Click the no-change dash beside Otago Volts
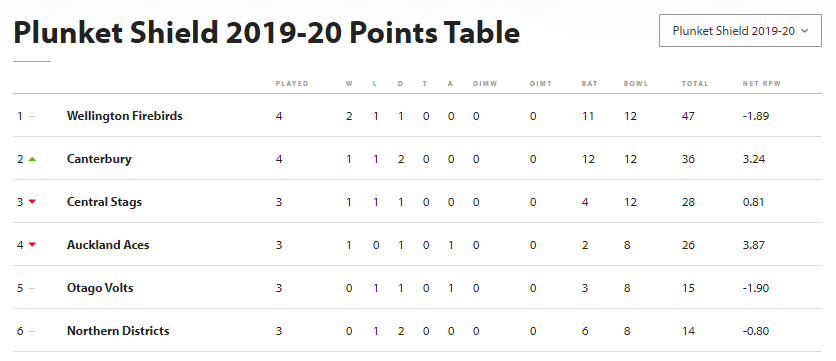 (32, 288)
